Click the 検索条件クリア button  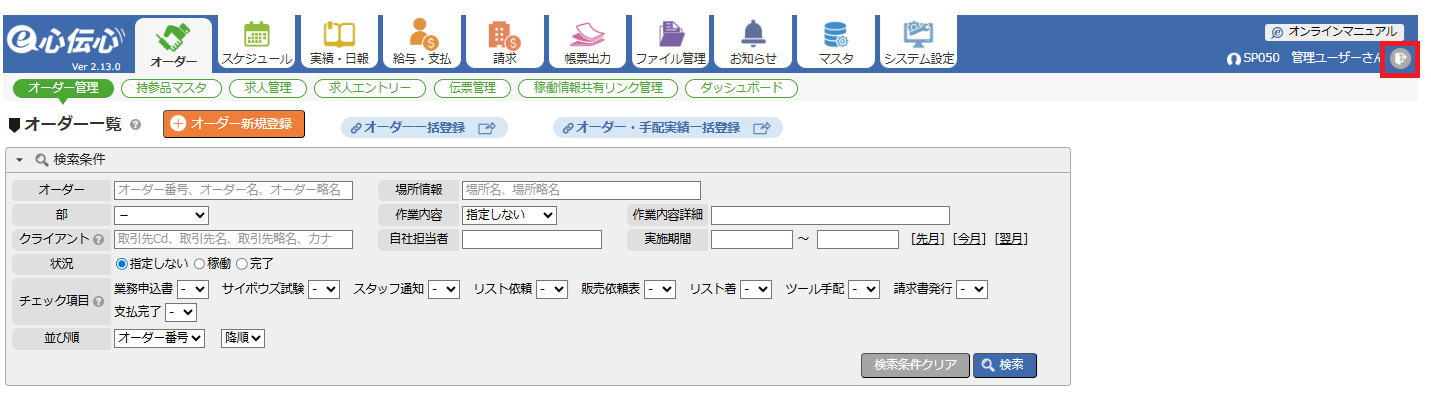tap(915, 365)
